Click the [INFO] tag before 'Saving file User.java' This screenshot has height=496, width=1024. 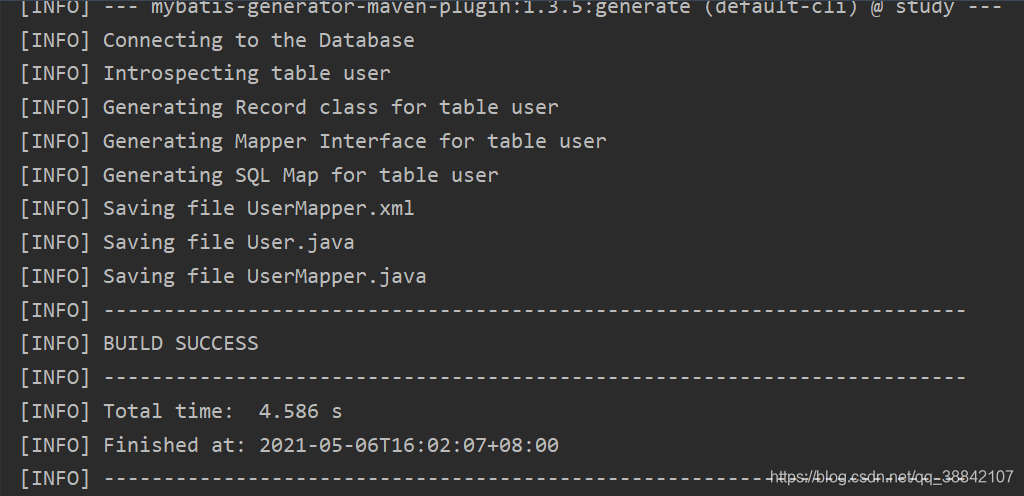pyautogui.click(x=55, y=243)
